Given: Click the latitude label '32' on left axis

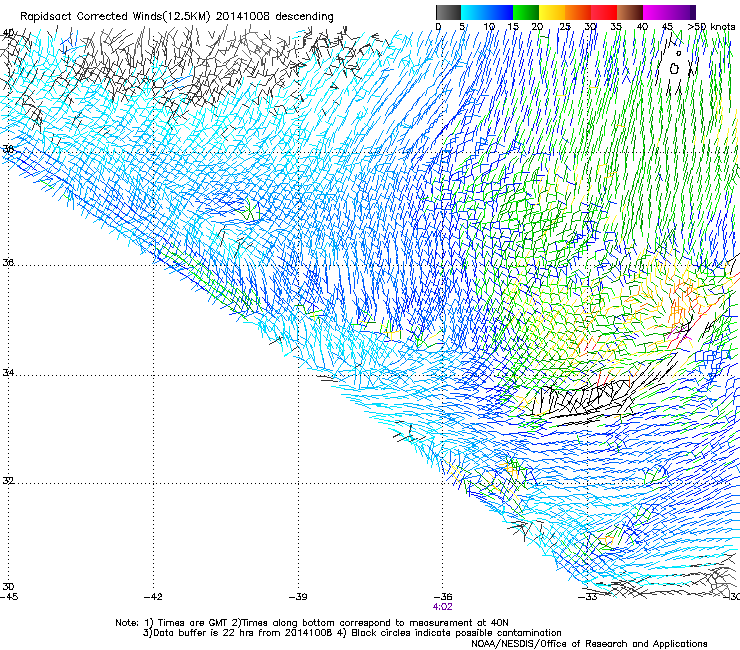Looking at the screenshot, I should point(8,481).
